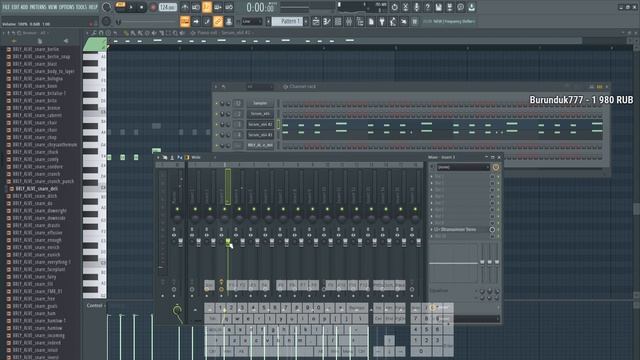This screenshot has width=640, height=360.
Task: Open the audio editor scissors icon
Action: (x=405, y=7)
